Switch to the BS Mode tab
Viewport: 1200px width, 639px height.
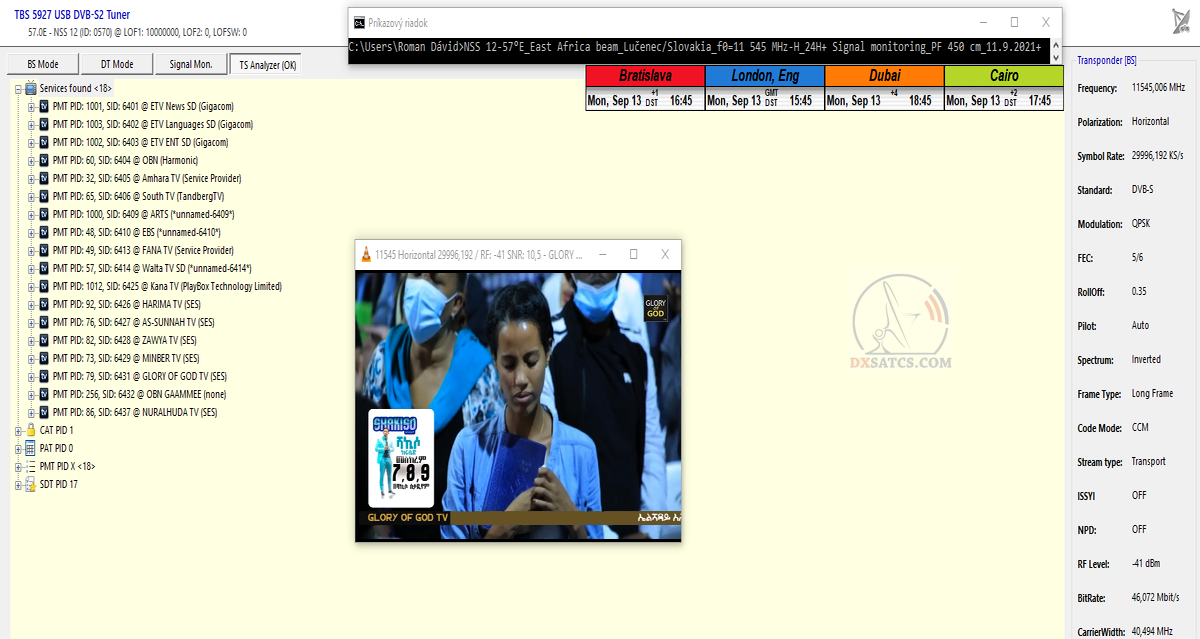click(x=41, y=65)
